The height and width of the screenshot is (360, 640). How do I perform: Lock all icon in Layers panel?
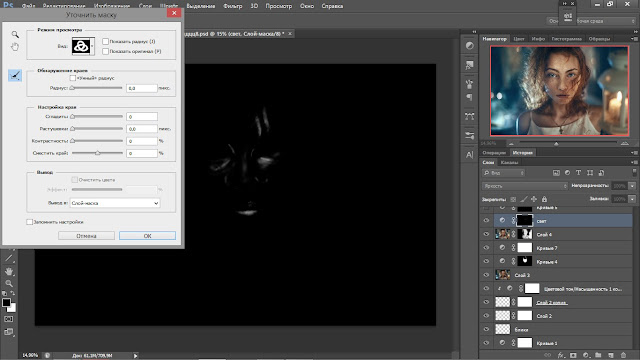(x=544, y=199)
